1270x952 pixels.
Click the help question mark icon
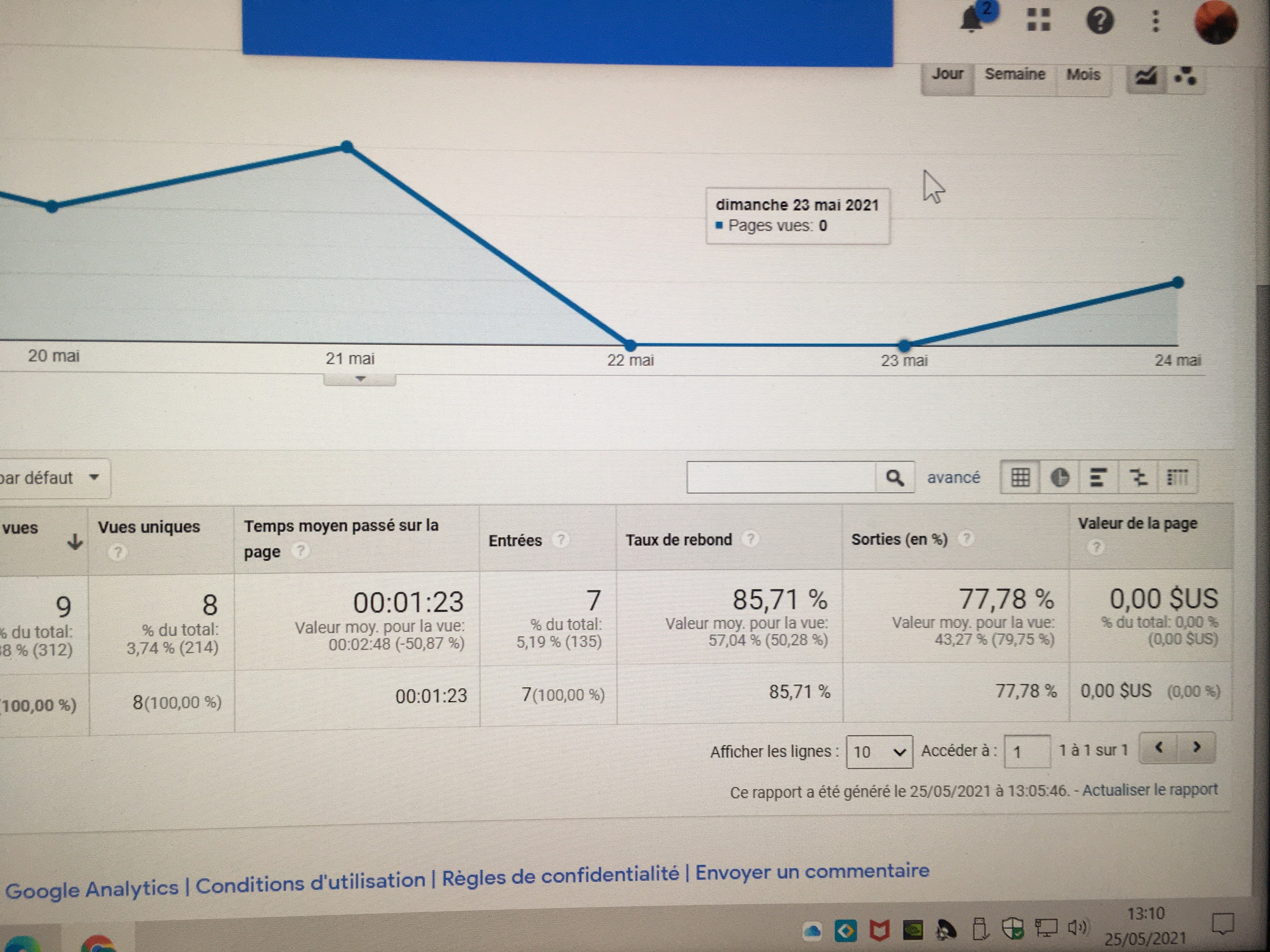pyautogui.click(x=1100, y=21)
